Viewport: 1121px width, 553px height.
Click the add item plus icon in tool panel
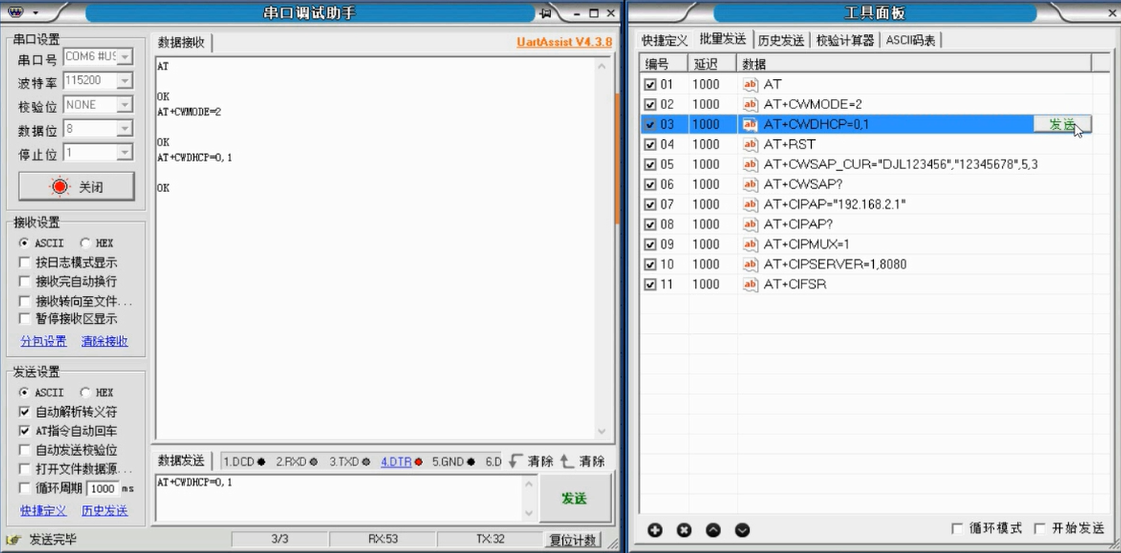[655, 530]
